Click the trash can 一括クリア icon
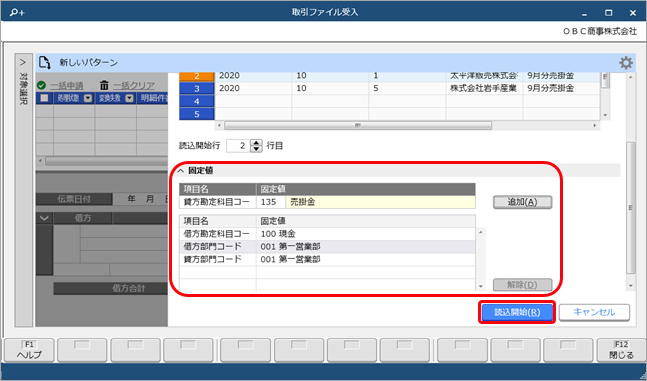 (x=104, y=85)
